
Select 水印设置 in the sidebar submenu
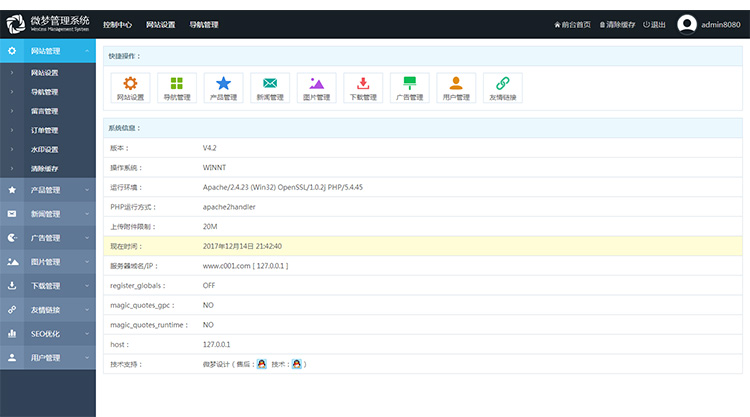(x=44, y=149)
